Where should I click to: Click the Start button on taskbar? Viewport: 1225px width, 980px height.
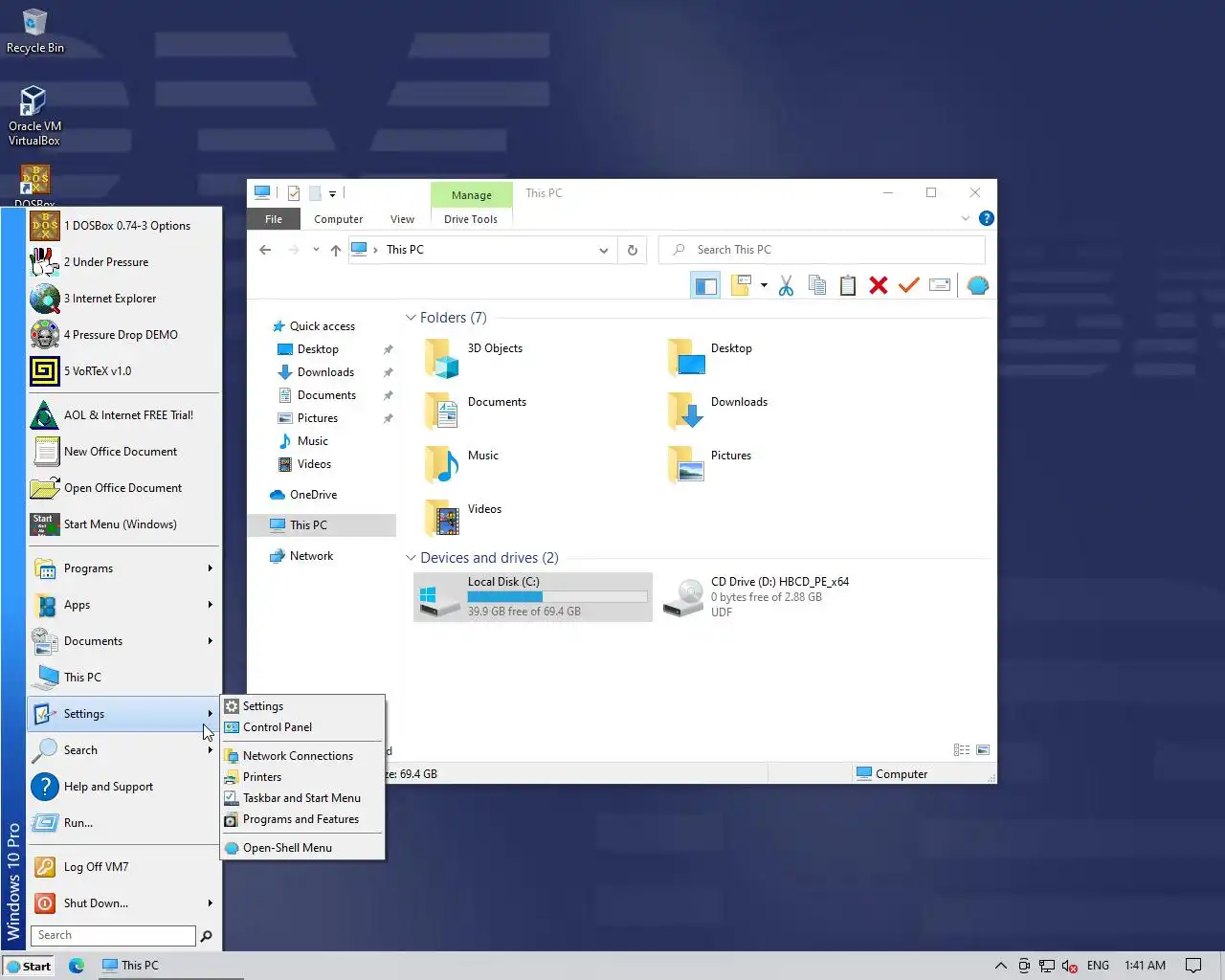point(29,966)
